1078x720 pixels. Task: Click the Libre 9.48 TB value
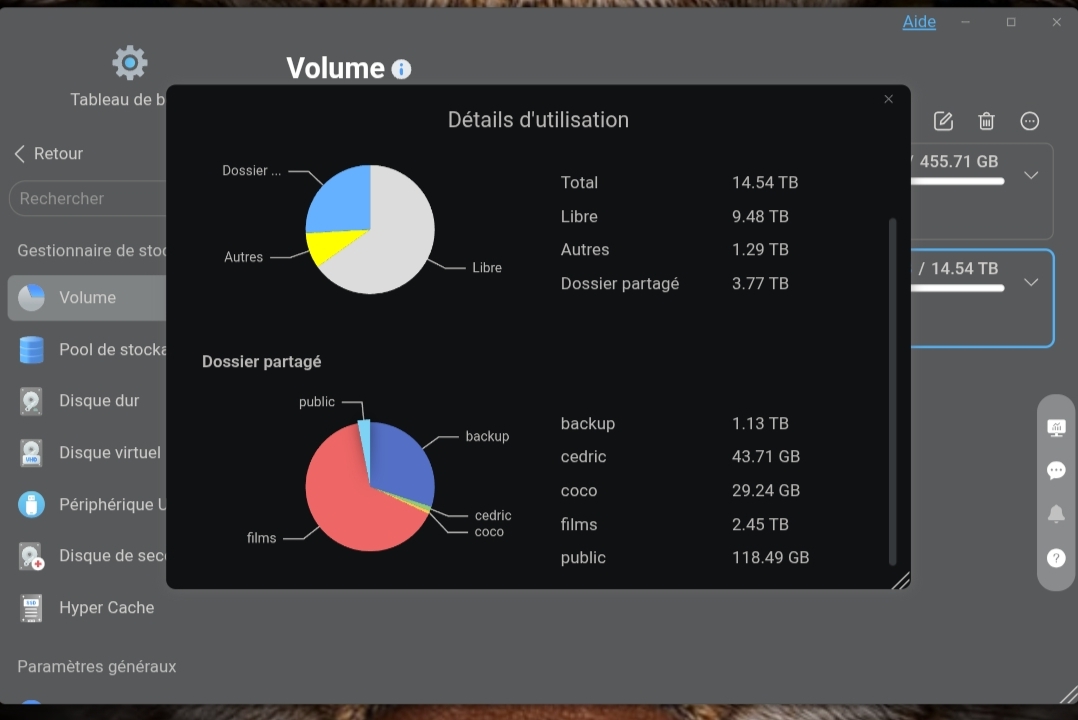pos(760,217)
